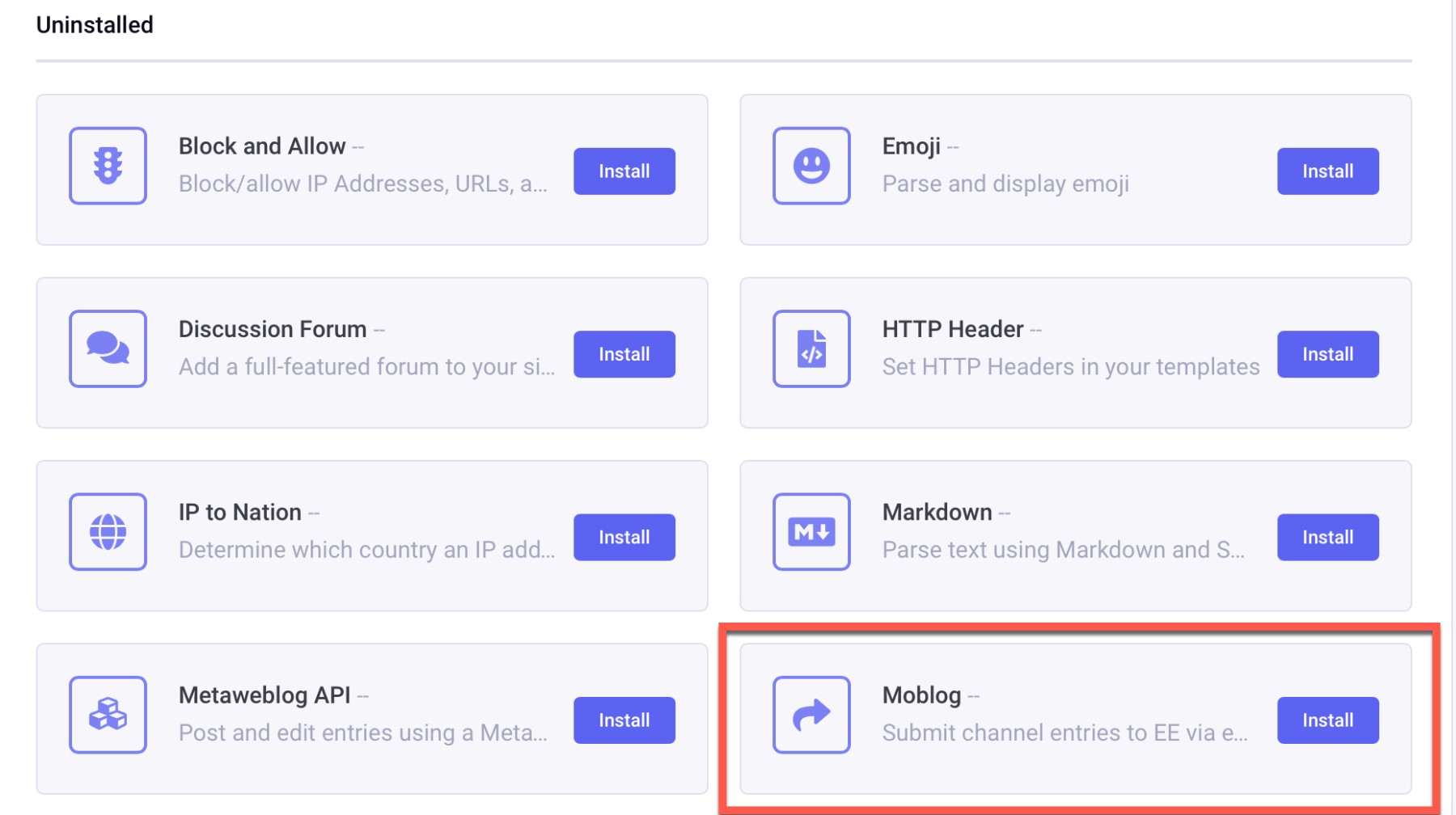
Task: Click the Metaweblog API cubes icon
Action: pos(108,715)
